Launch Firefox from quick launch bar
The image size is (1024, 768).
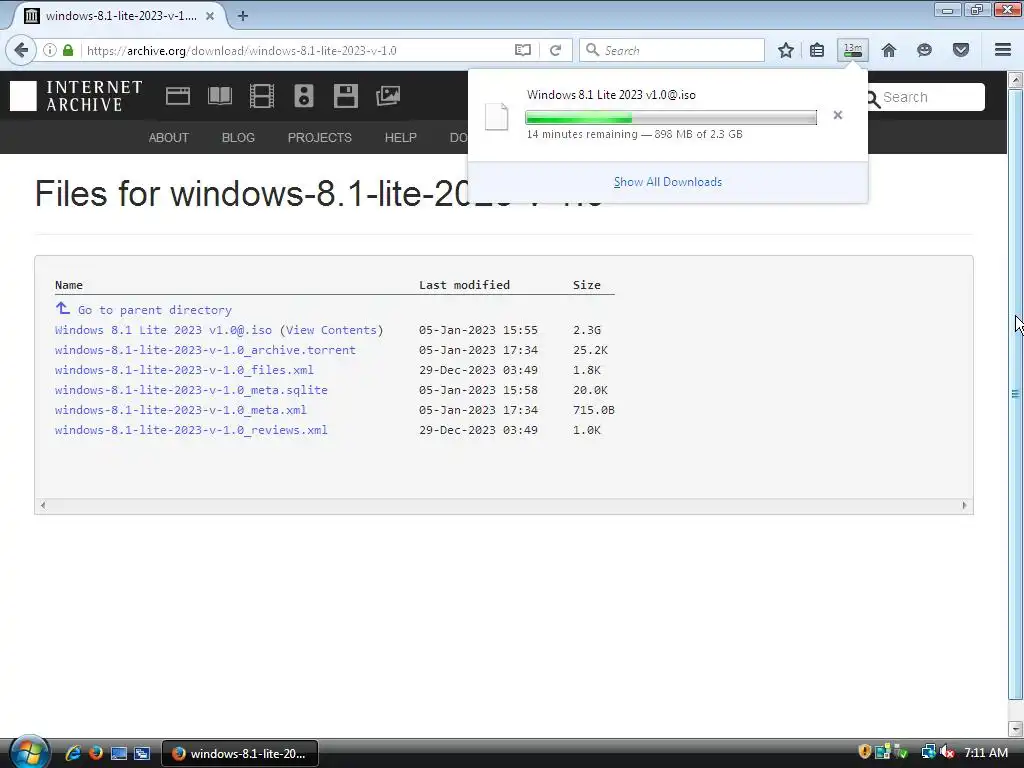[95, 753]
